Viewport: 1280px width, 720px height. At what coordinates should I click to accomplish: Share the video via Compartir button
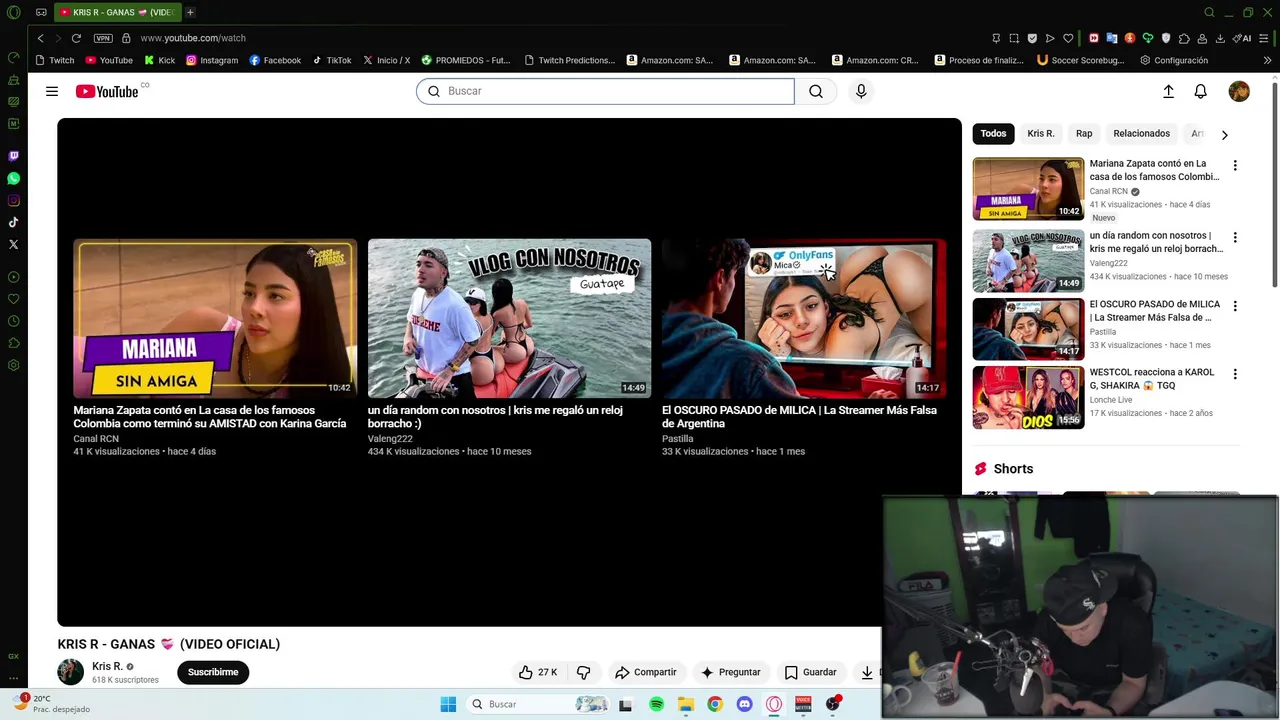point(646,672)
